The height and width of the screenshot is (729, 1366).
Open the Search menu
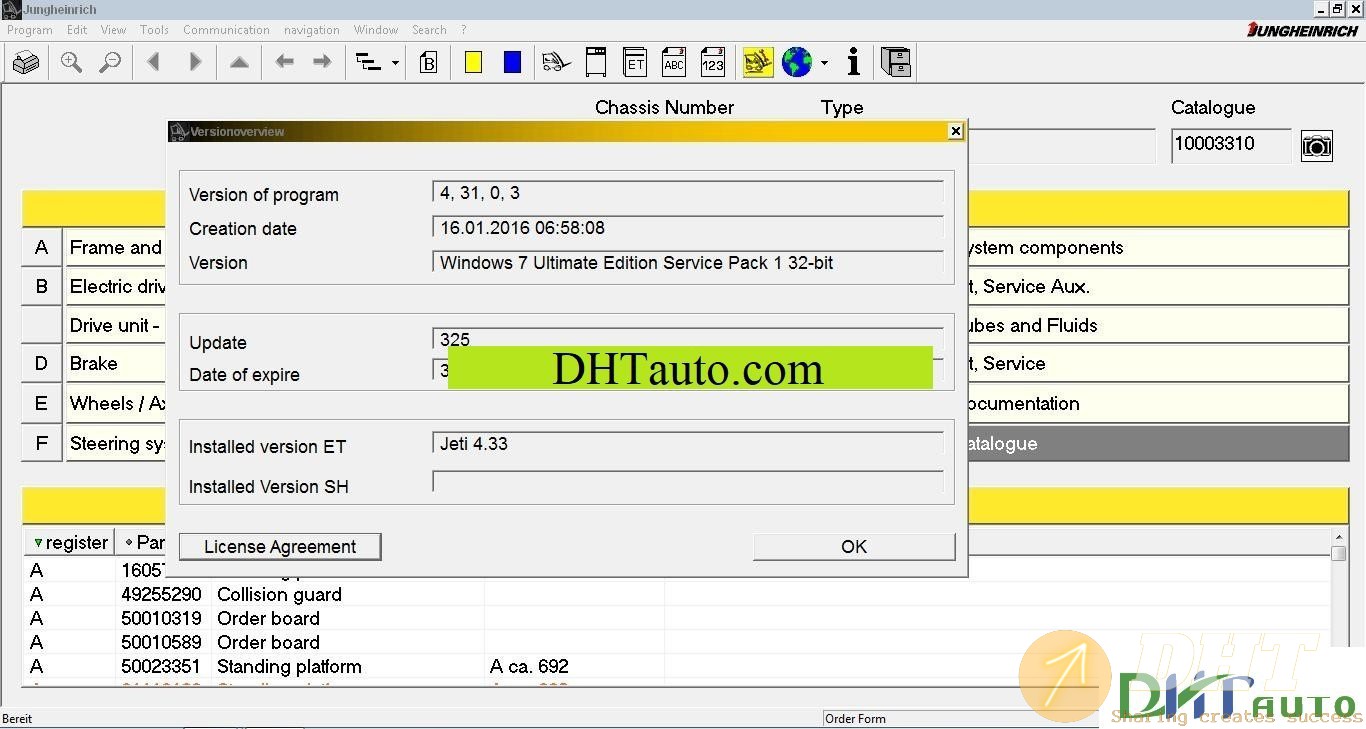(429, 30)
